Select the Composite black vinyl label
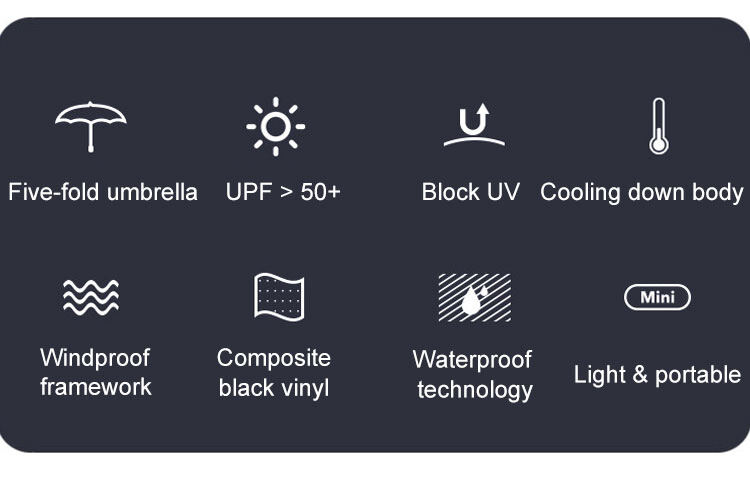This screenshot has height=479, width=750. (x=274, y=372)
